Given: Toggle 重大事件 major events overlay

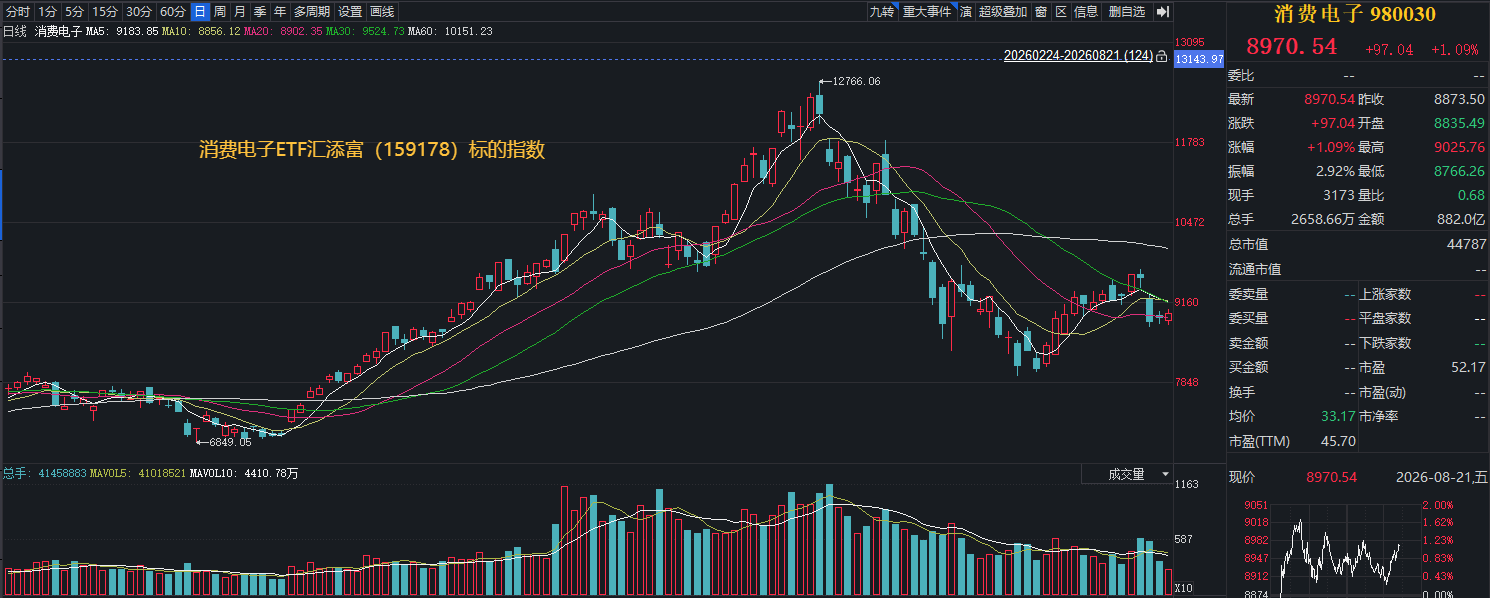Looking at the screenshot, I should click(927, 12).
